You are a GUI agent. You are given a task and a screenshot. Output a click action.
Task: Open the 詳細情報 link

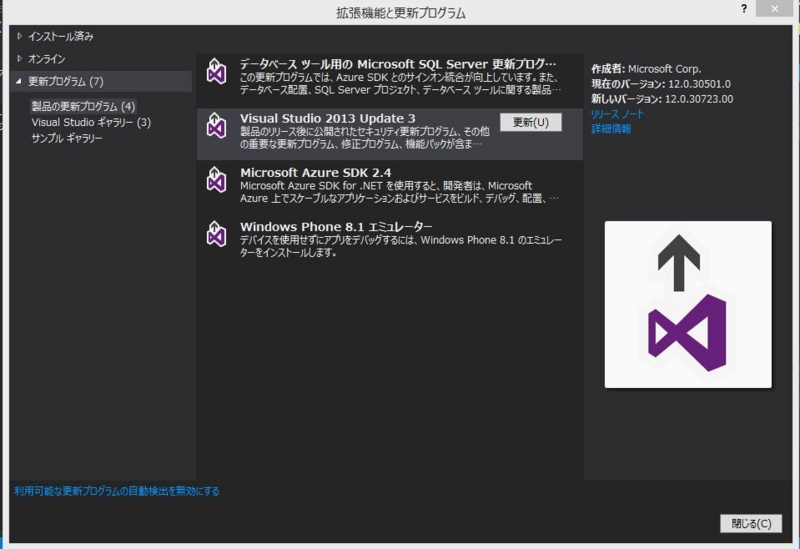pyautogui.click(x=611, y=129)
